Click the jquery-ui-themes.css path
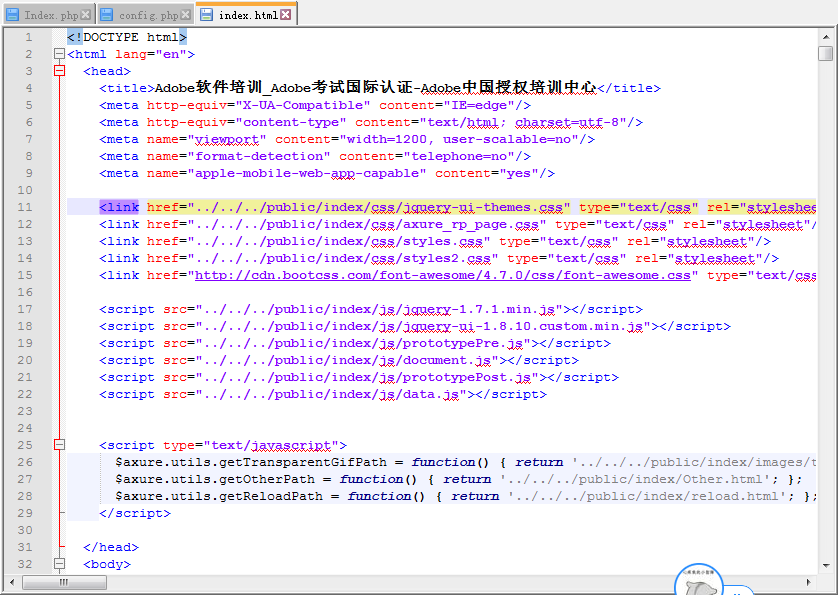The image size is (838, 595). pos(378,207)
